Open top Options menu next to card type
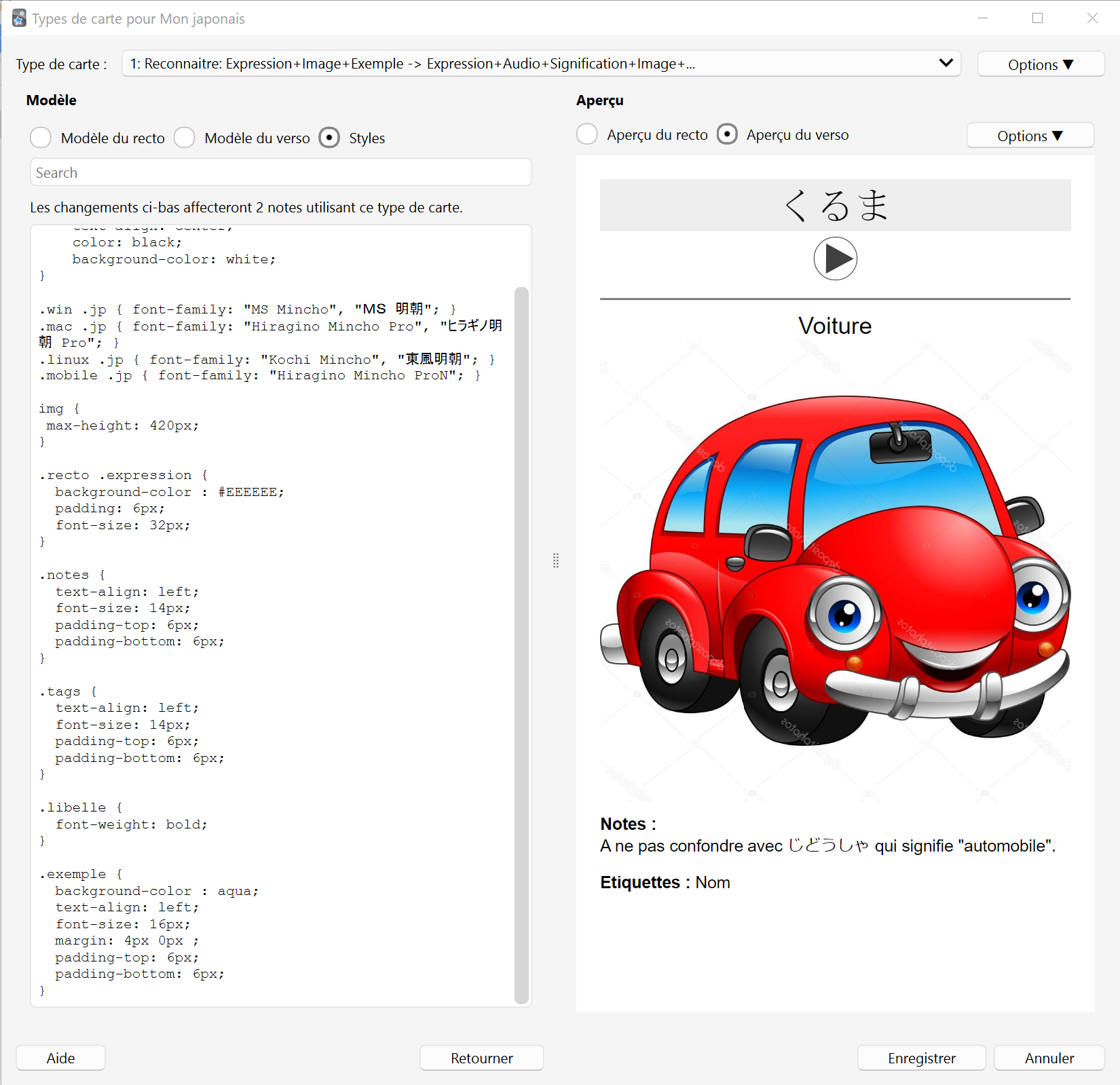This screenshot has width=1120, height=1085. pos(1041,64)
